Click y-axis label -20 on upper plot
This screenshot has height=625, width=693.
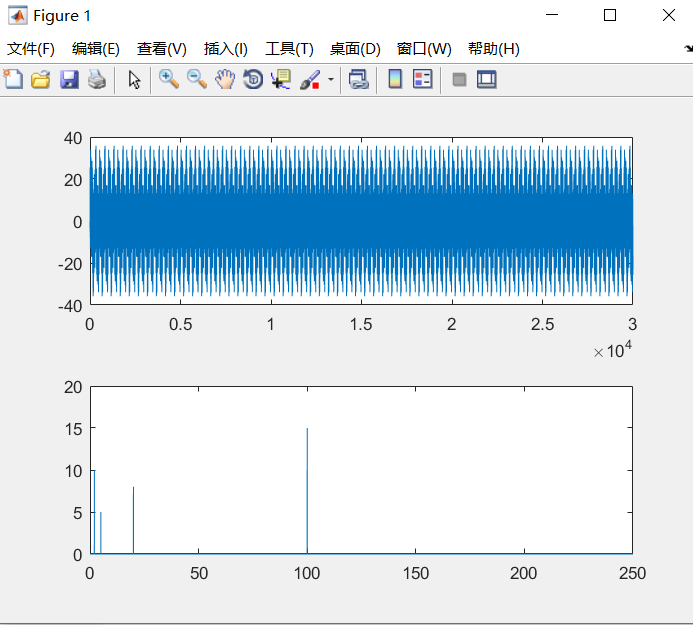tap(70, 264)
